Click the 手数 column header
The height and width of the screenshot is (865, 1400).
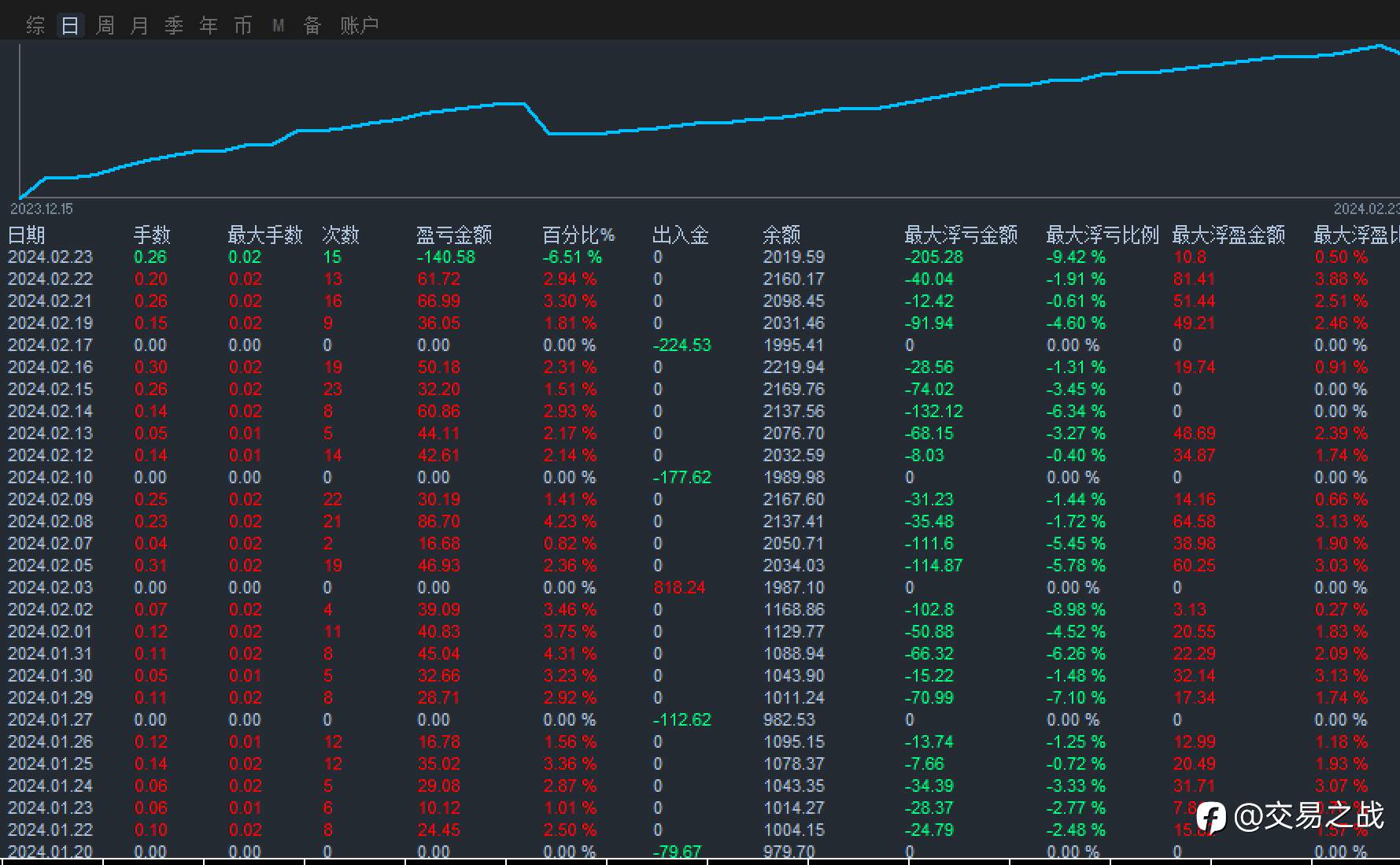click(152, 235)
